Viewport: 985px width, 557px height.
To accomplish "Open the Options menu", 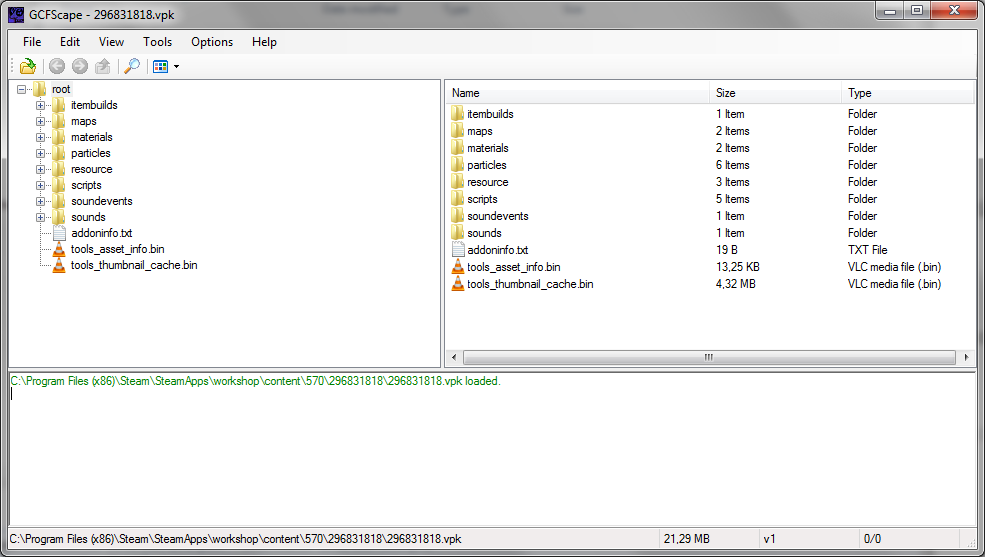I will [x=212, y=42].
